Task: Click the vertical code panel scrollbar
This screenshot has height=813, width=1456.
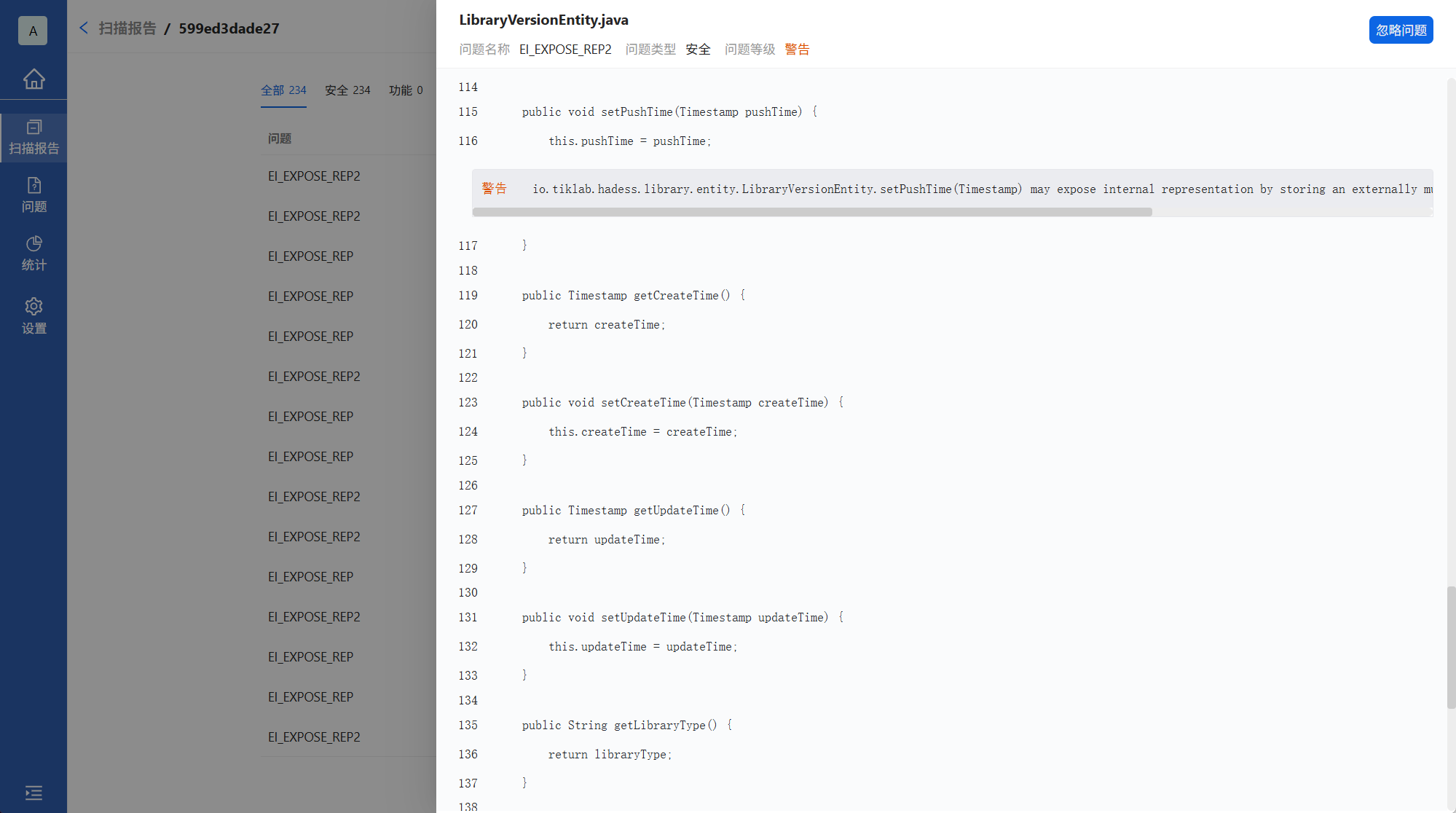Action: [1450, 646]
